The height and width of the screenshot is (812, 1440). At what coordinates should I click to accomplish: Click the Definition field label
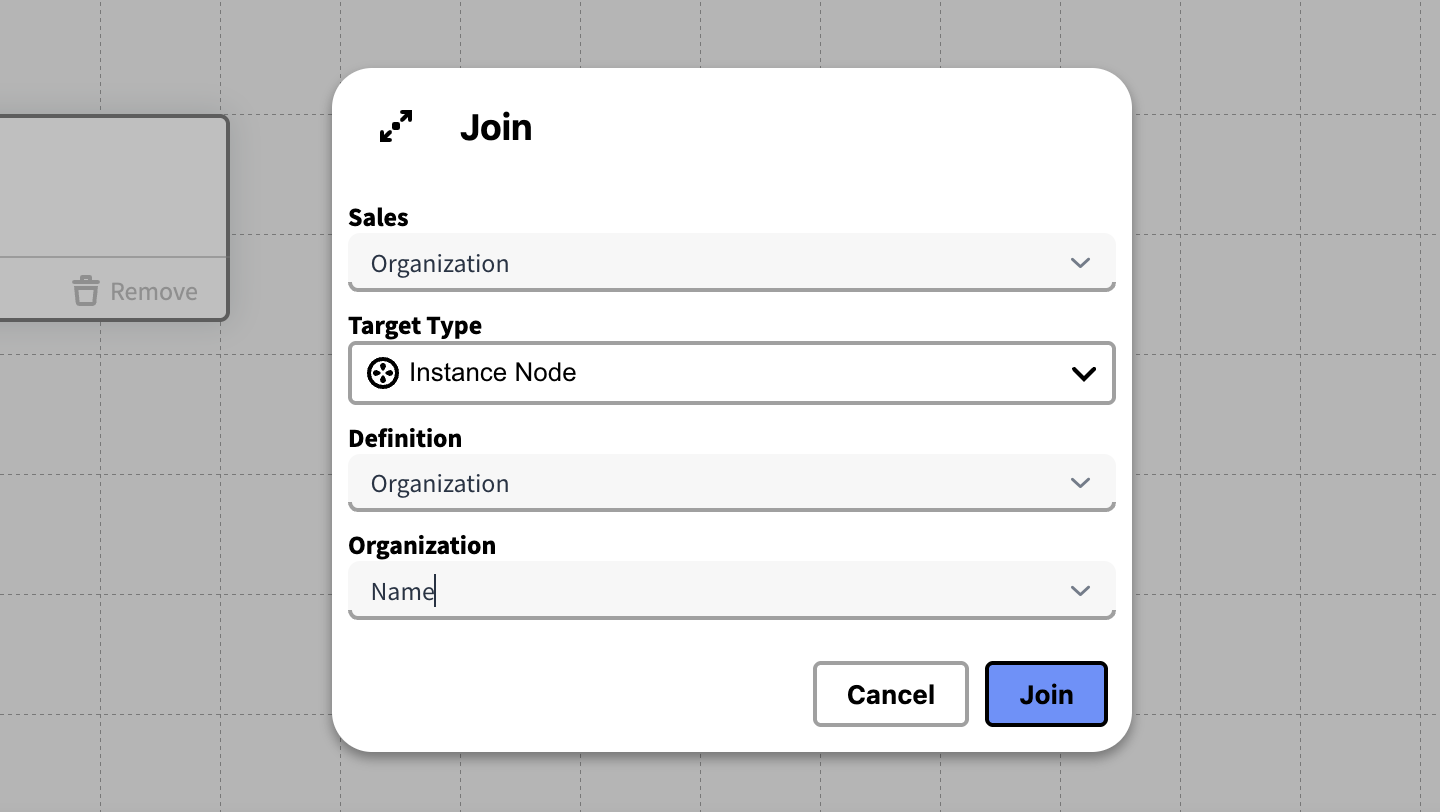click(x=405, y=438)
